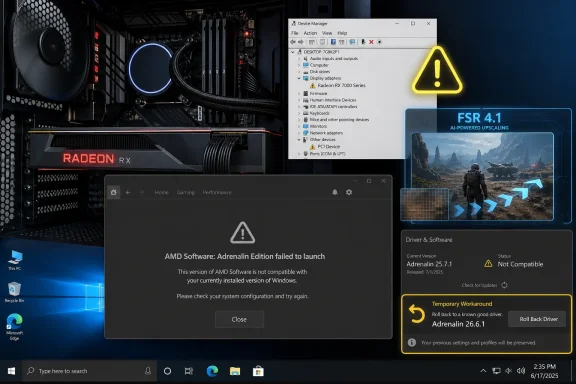576x384 pixels.
Task: Open This PC desktop icon
Action: (15, 260)
